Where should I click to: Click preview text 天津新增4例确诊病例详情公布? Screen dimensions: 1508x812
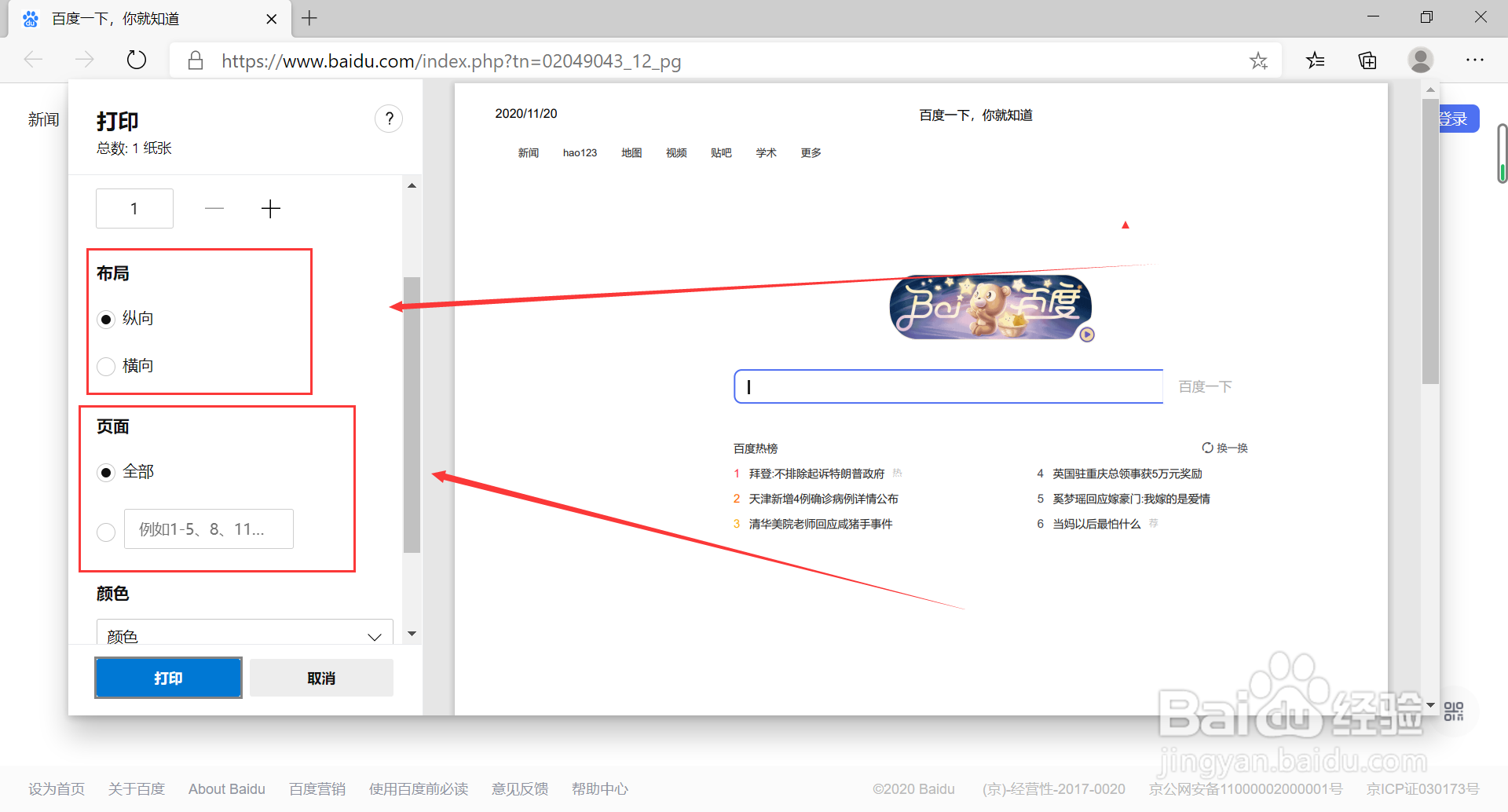pos(824,499)
